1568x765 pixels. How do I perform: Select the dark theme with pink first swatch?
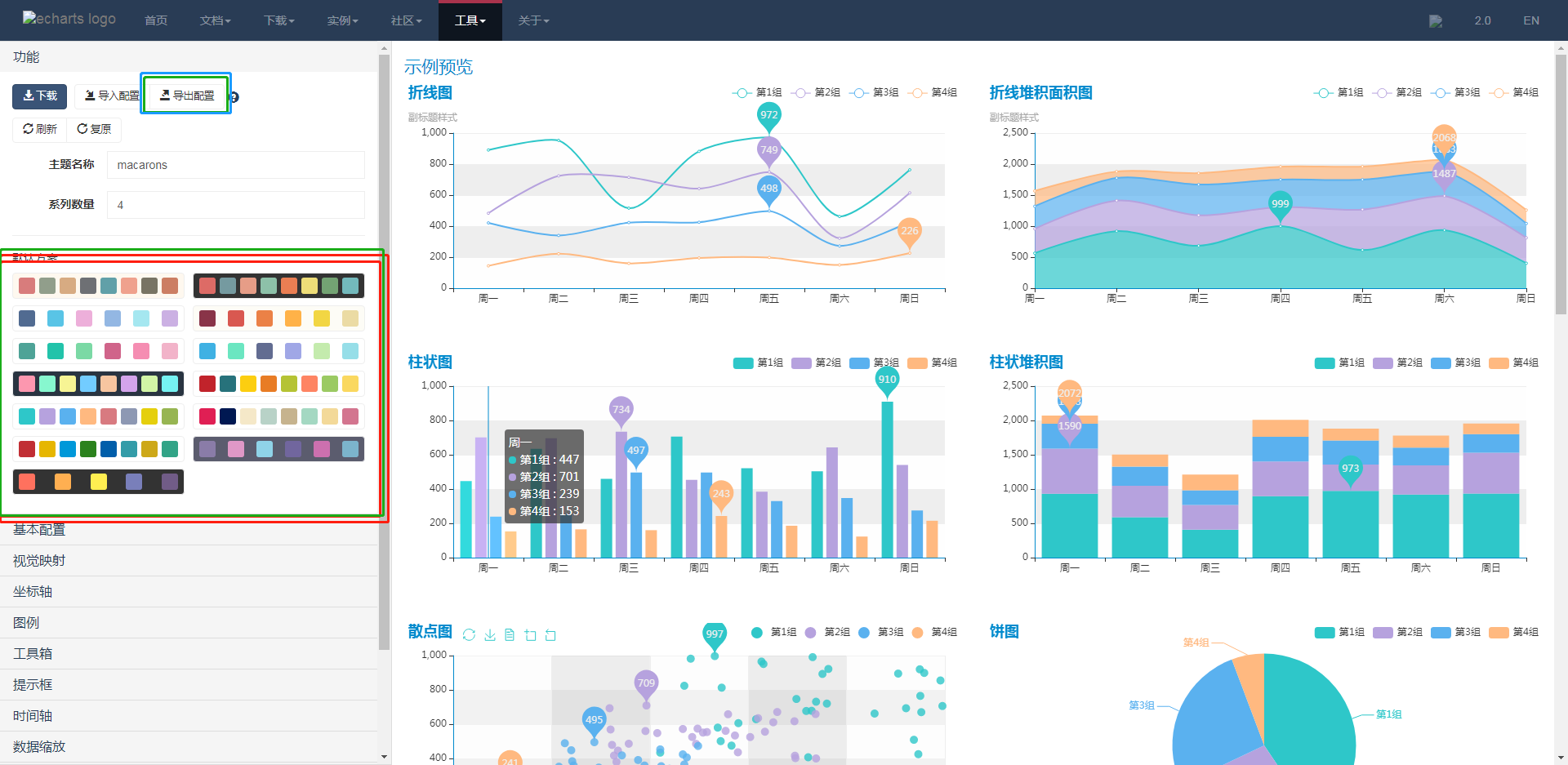click(98, 384)
